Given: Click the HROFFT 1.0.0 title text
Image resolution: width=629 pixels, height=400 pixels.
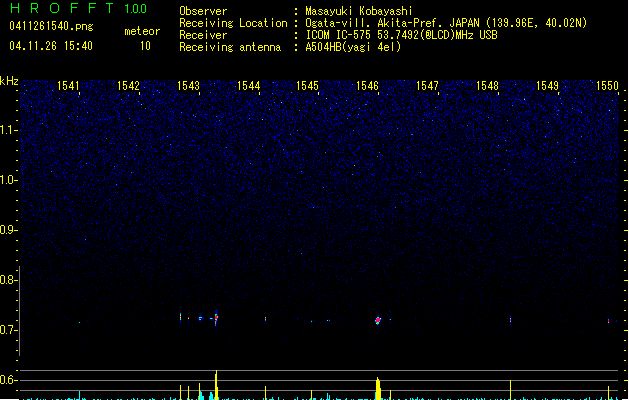Looking at the screenshot, I should (78, 8).
